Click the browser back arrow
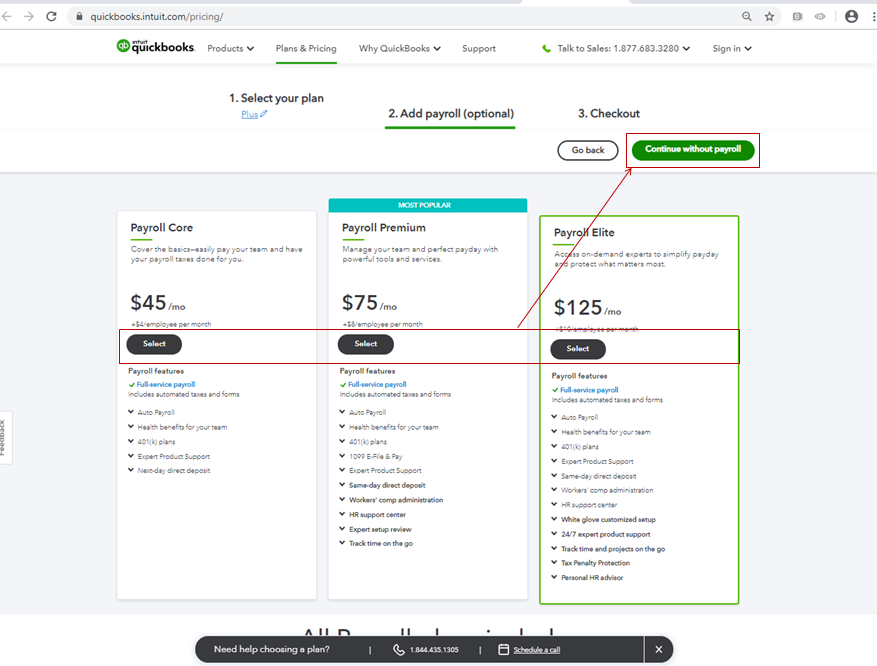Image resolution: width=877 pixels, height=666 pixels. 7,17
